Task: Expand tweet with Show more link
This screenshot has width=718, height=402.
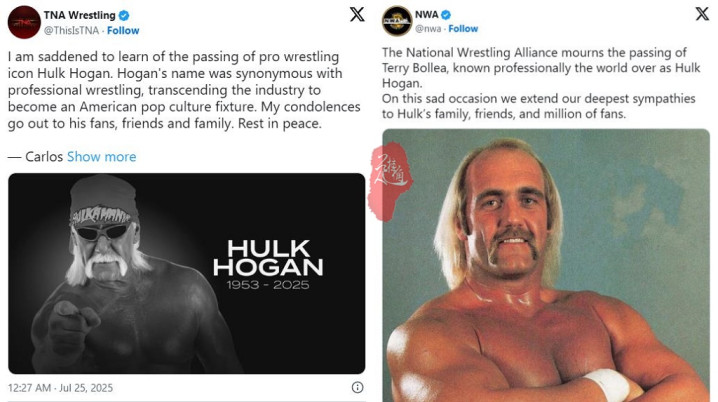Action: pyautogui.click(x=102, y=157)
